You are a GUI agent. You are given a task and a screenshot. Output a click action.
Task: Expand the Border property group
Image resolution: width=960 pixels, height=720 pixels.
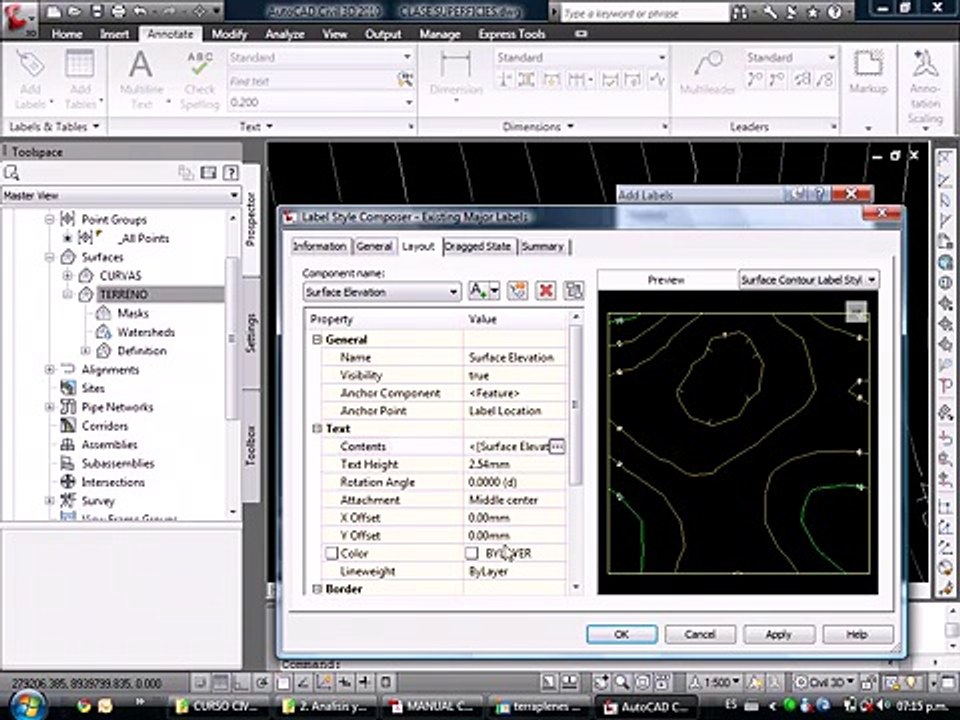(317, 589)
